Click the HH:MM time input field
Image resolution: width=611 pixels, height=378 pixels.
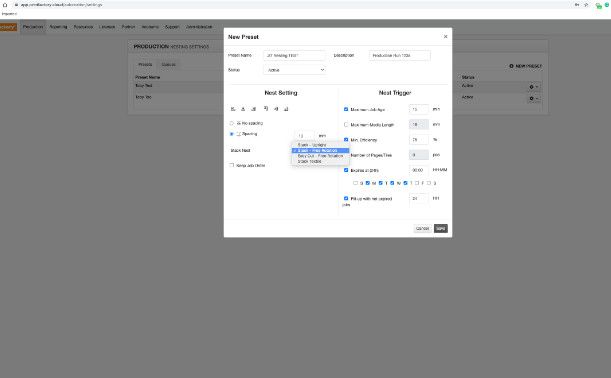coord(419,170)
